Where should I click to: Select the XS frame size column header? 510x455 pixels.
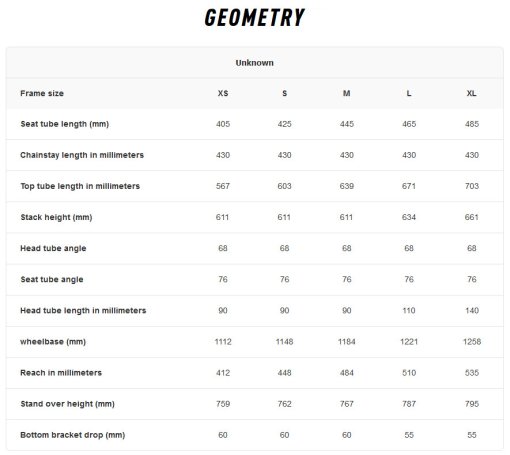tap(223, 93)
